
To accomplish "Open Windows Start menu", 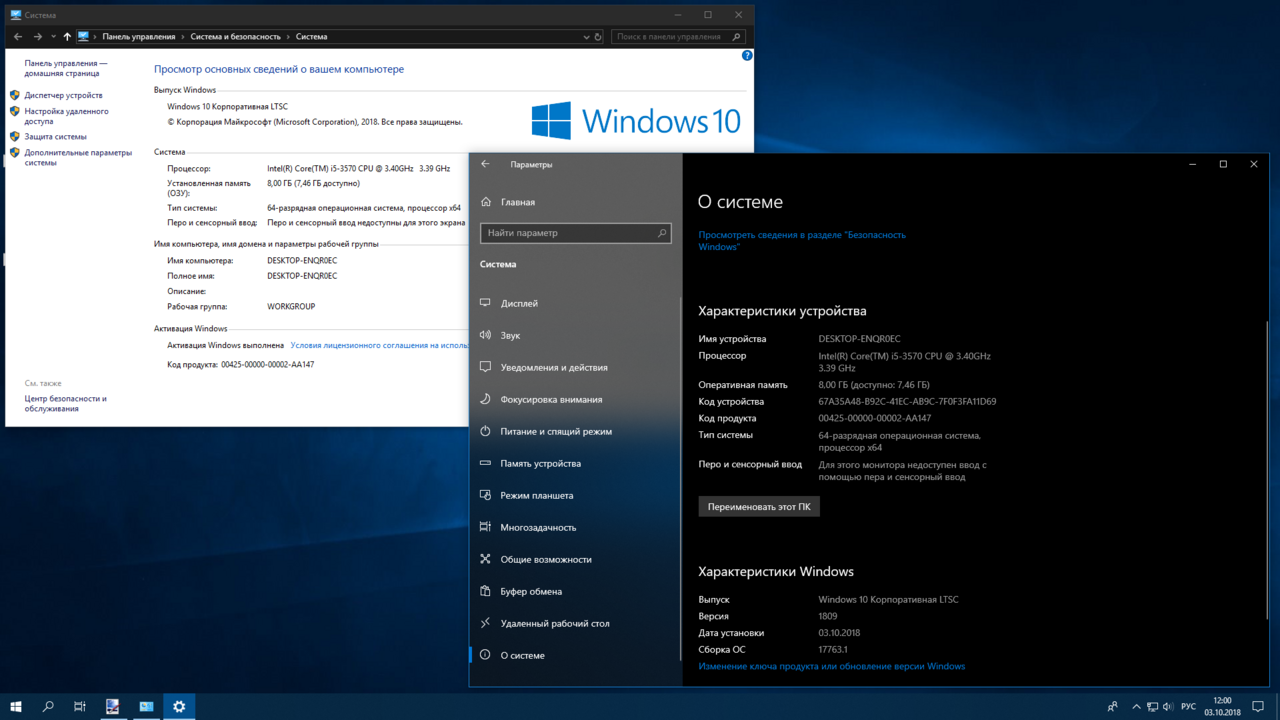I will (16, 706).
